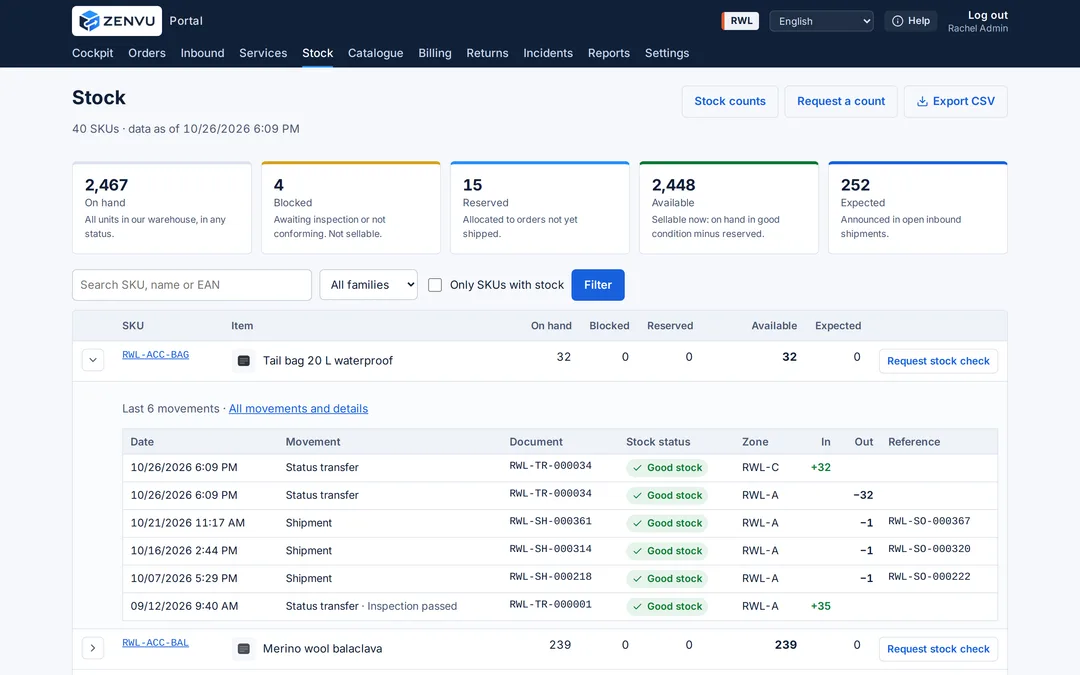Screen dimensions: 1080x675
Task: Export stock as CSV
Action: [955, 101]
